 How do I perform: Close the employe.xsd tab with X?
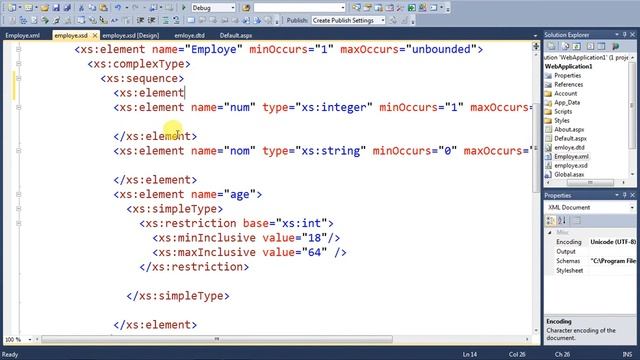(95, 36)
